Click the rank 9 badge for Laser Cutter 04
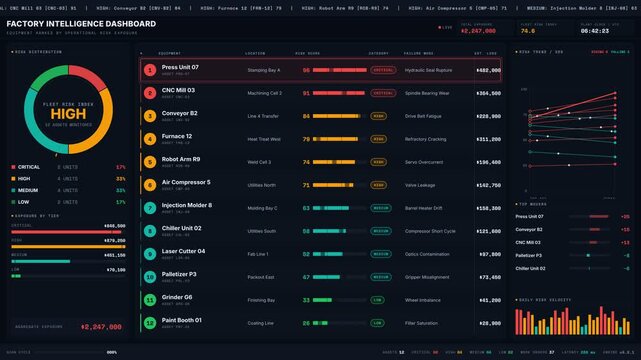Viewport: 641px width, 360px height. tap(150, 254)
